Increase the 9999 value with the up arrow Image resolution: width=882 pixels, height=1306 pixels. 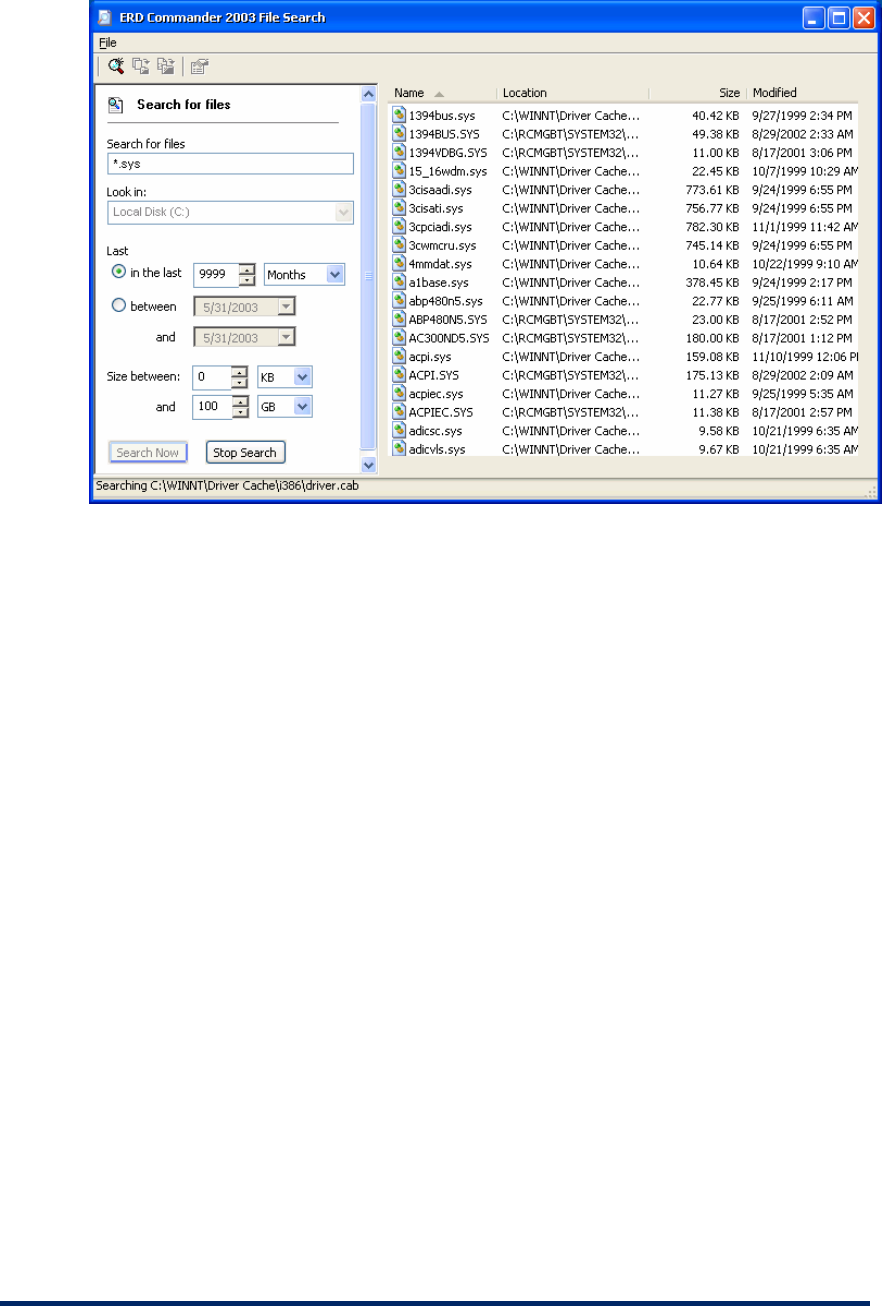[x=247, y=268]
